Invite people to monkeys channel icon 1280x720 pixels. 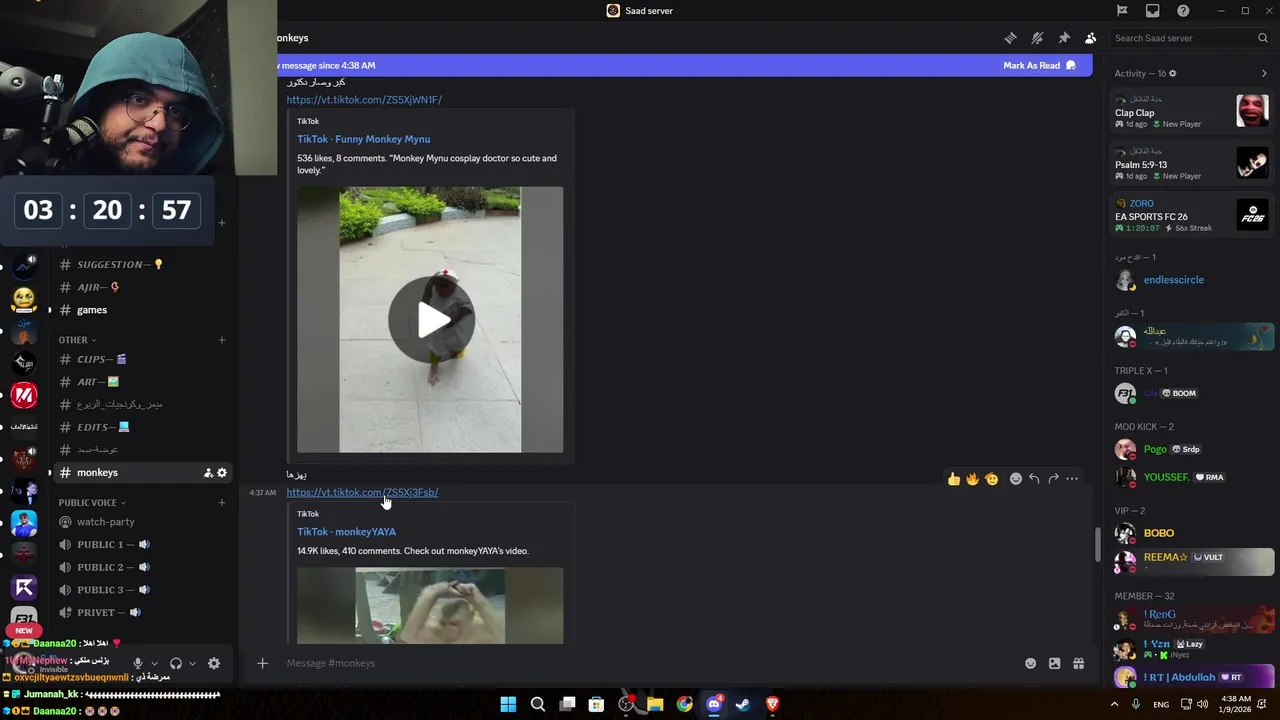coord(208,473)
